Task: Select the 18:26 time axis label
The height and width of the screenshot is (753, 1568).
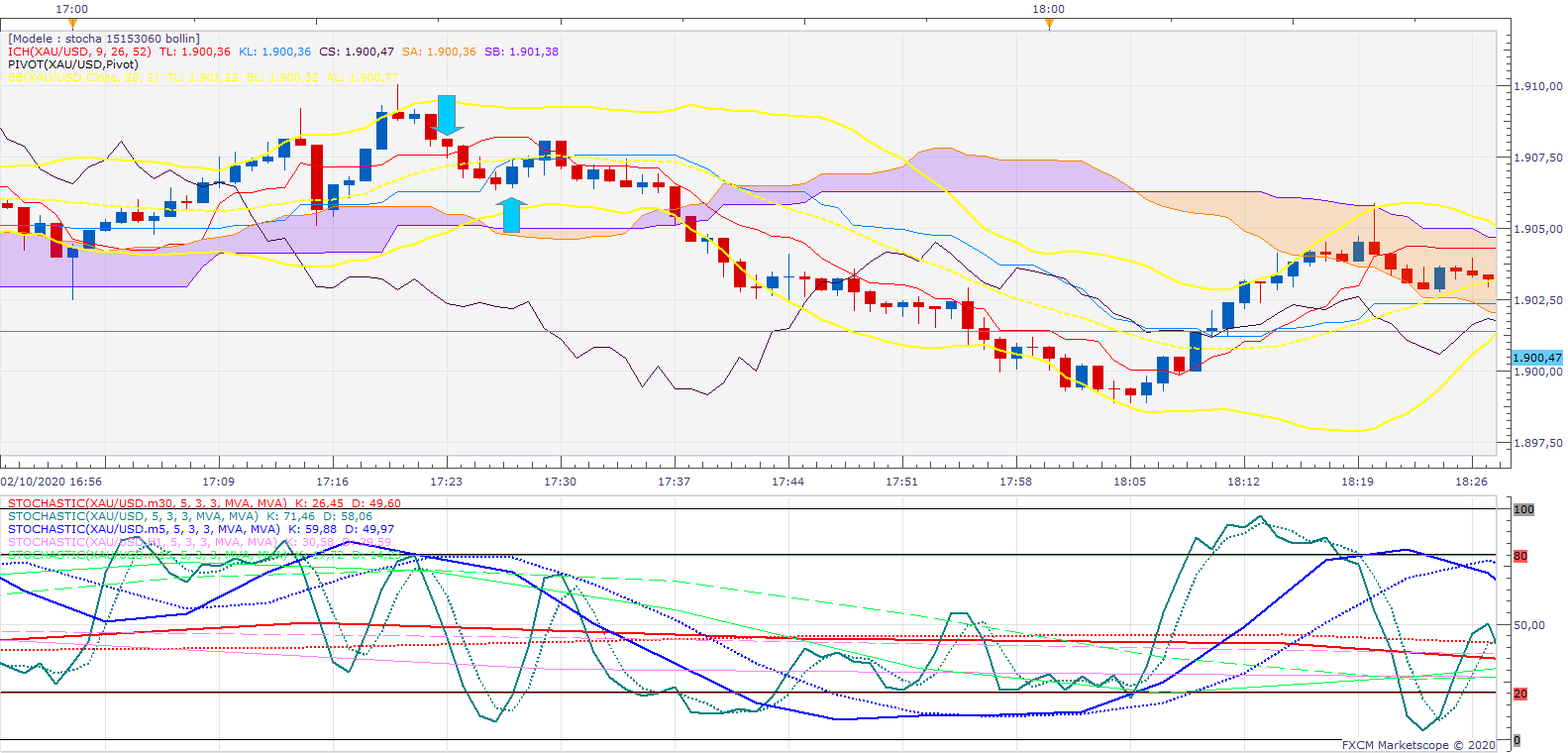Action: click(1472, 482)
